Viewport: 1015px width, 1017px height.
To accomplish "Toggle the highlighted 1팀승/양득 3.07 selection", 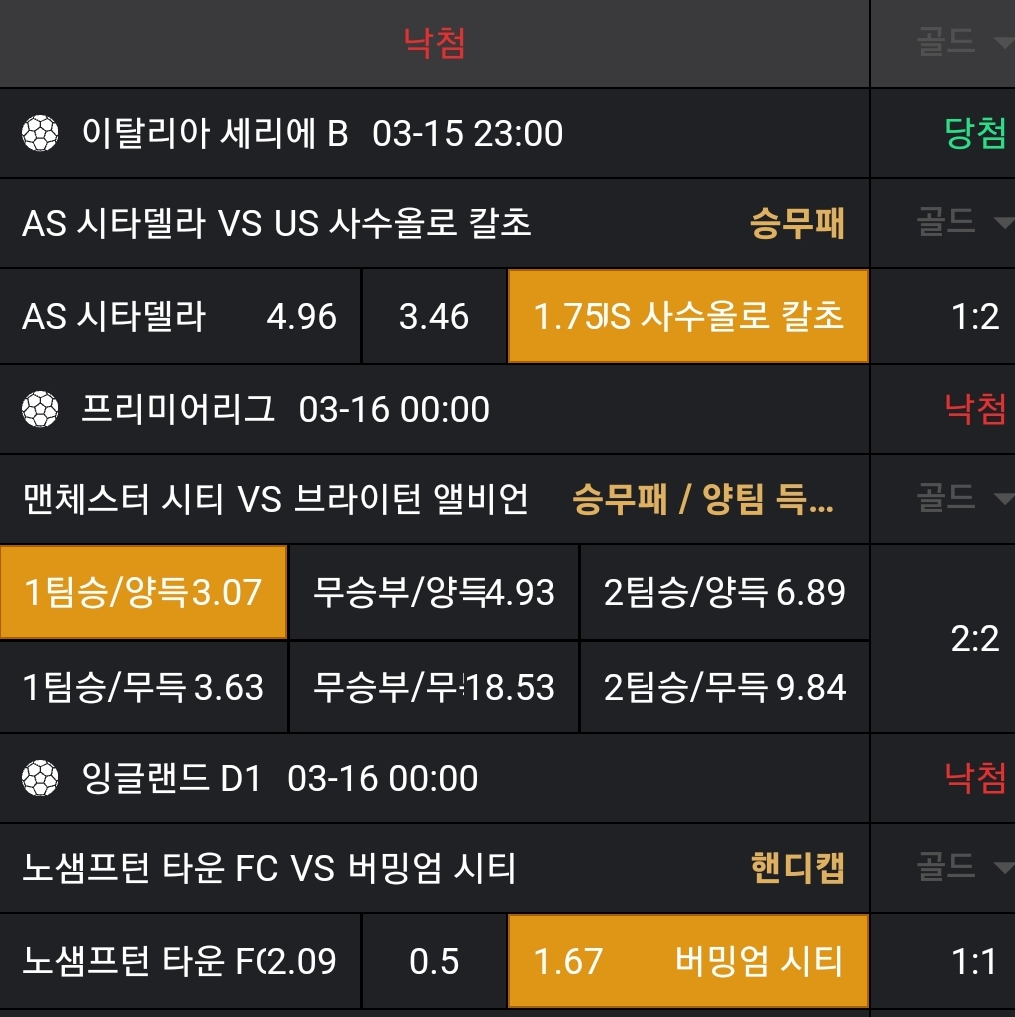I will point(143,592).
